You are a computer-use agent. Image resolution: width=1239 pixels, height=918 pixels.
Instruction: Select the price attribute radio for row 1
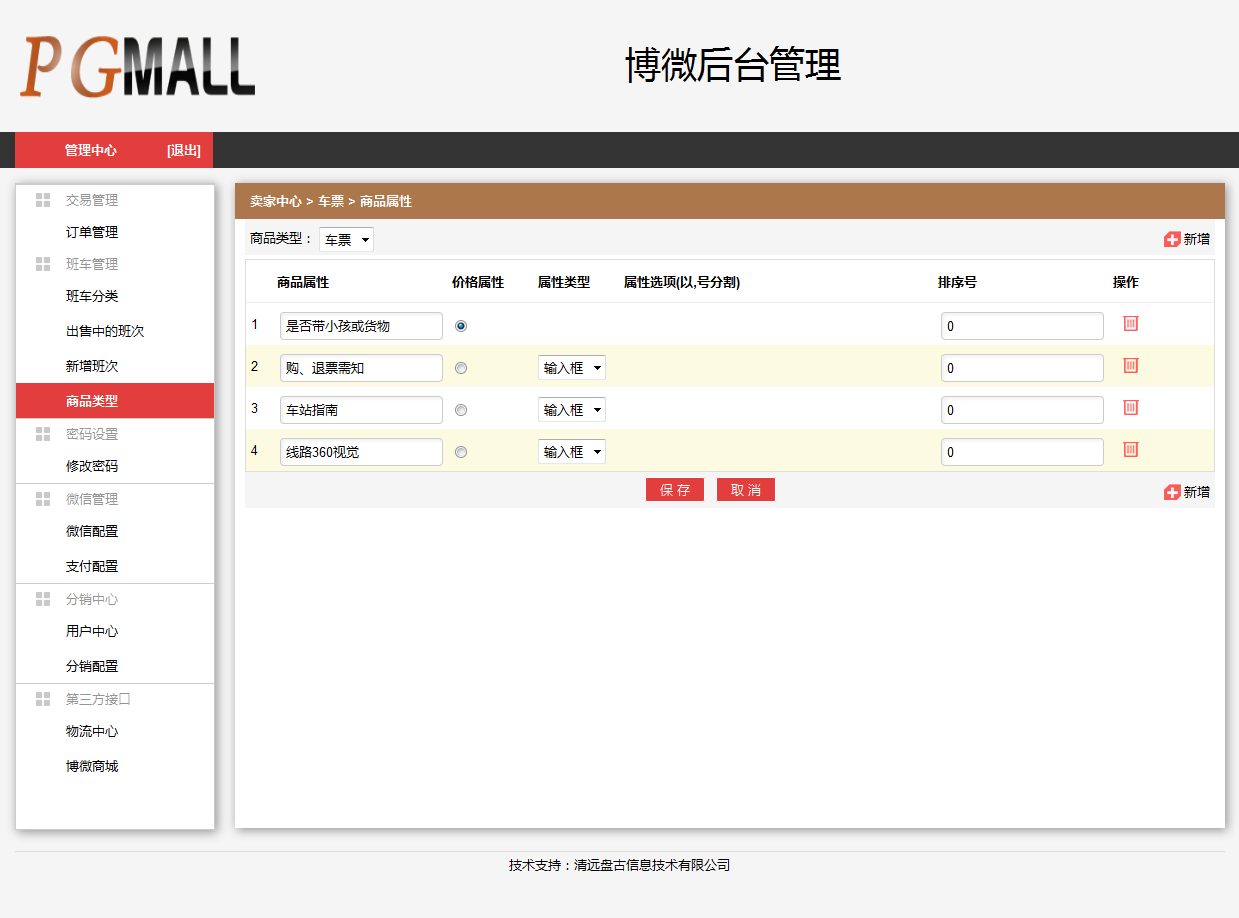(x=460, y=325)
